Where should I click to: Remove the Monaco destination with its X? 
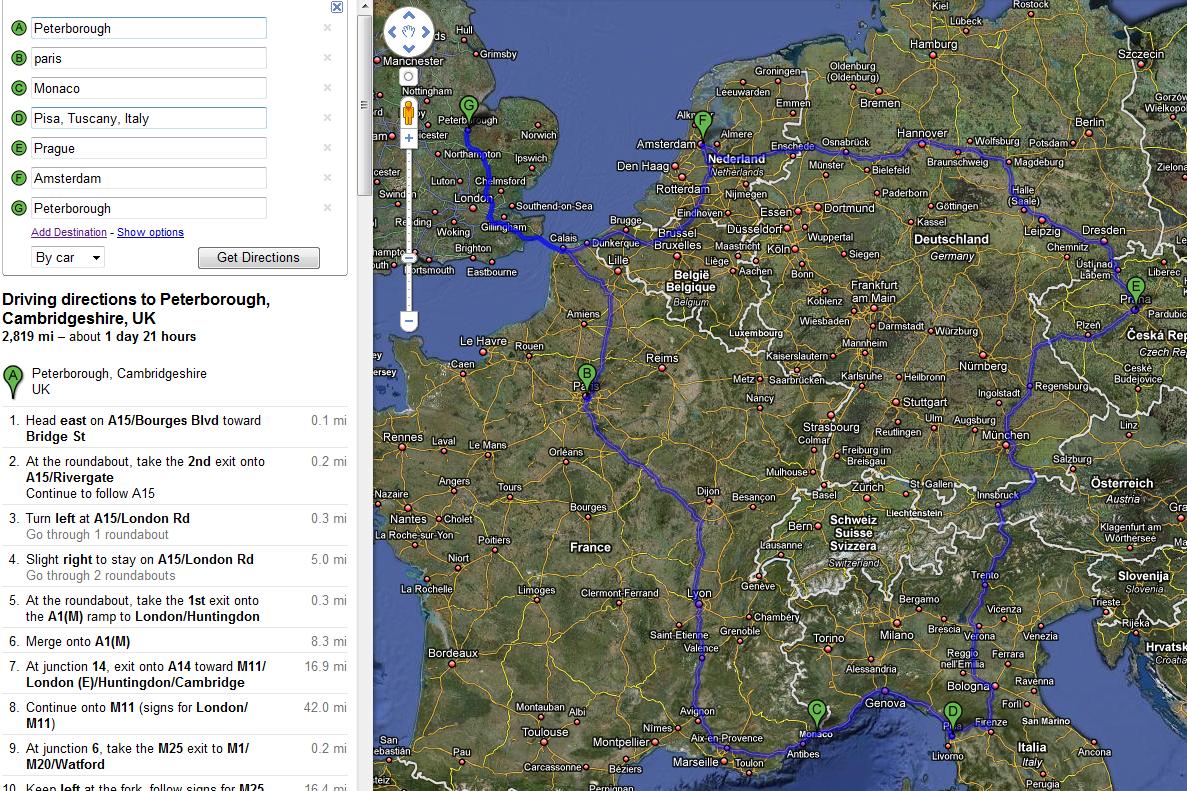point(327,88)
